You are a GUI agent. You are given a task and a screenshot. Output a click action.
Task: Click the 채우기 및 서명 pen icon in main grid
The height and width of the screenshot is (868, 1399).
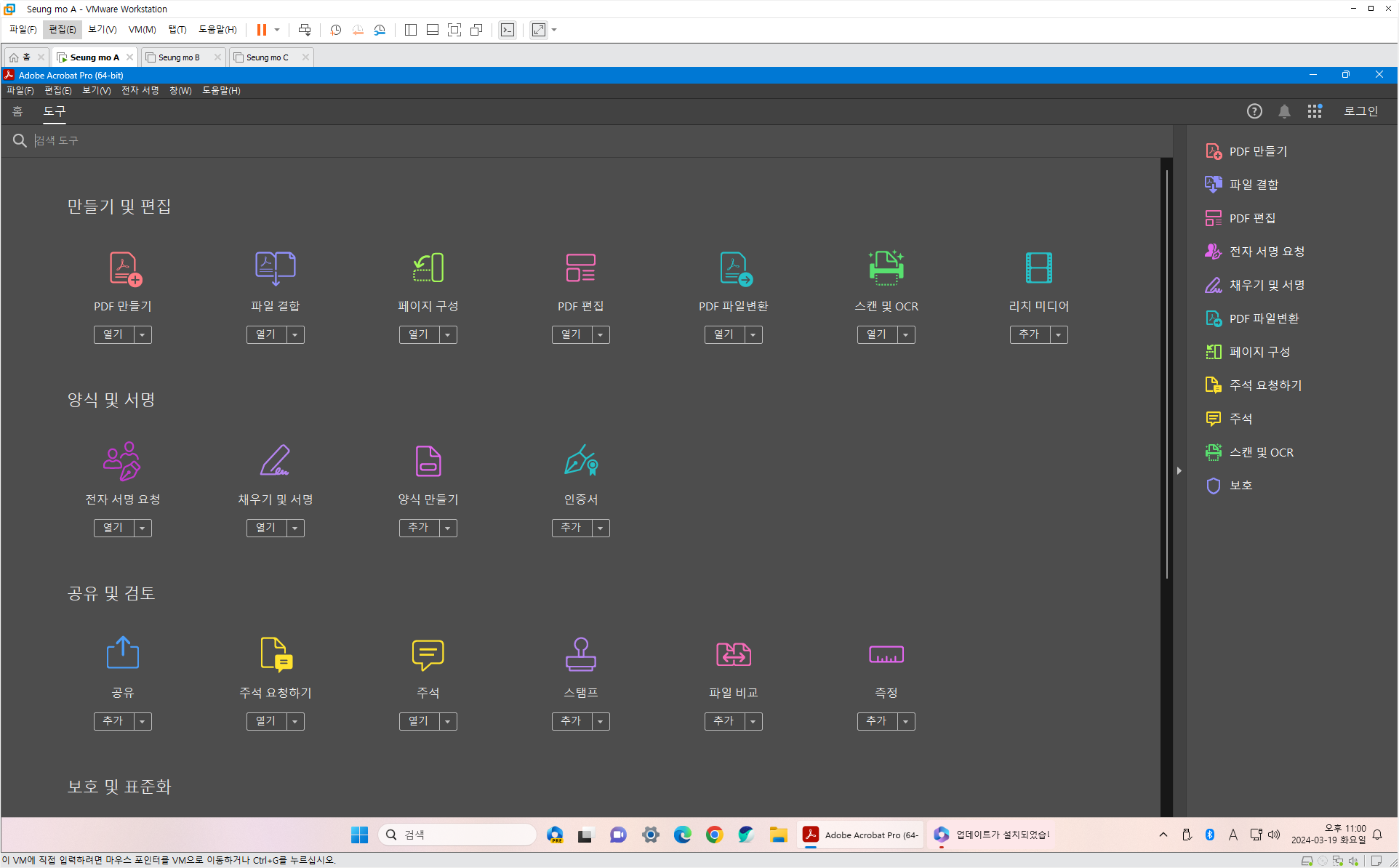(276, 461)
